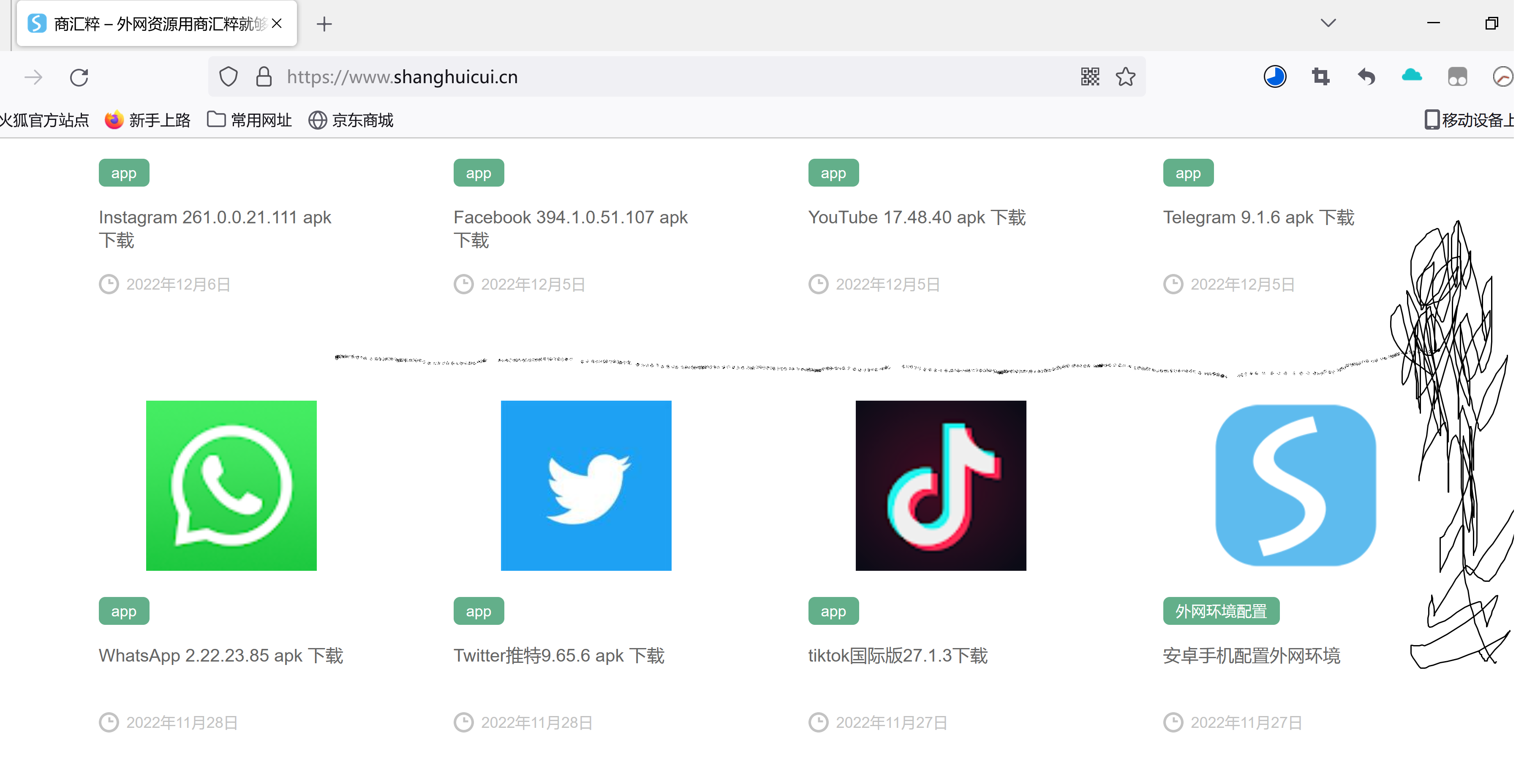
Task: Open Telegram 9.1.6 apk 下载 link
Action: pyautogui.click(x=1259, y=217)
